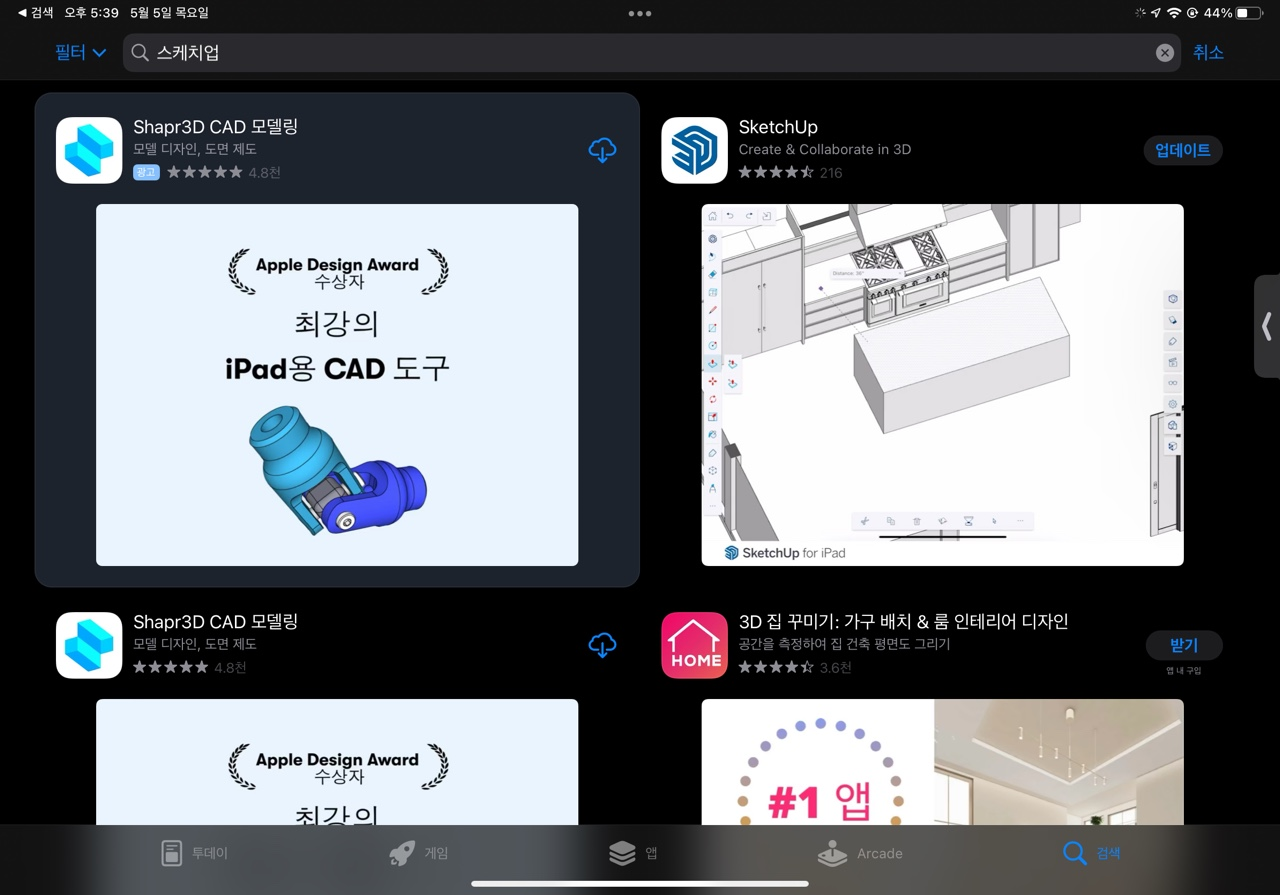This screenshot has width=1280, height=895.
Task: Tap the location arrow icon in the status bar
Action: point(1158,13)
